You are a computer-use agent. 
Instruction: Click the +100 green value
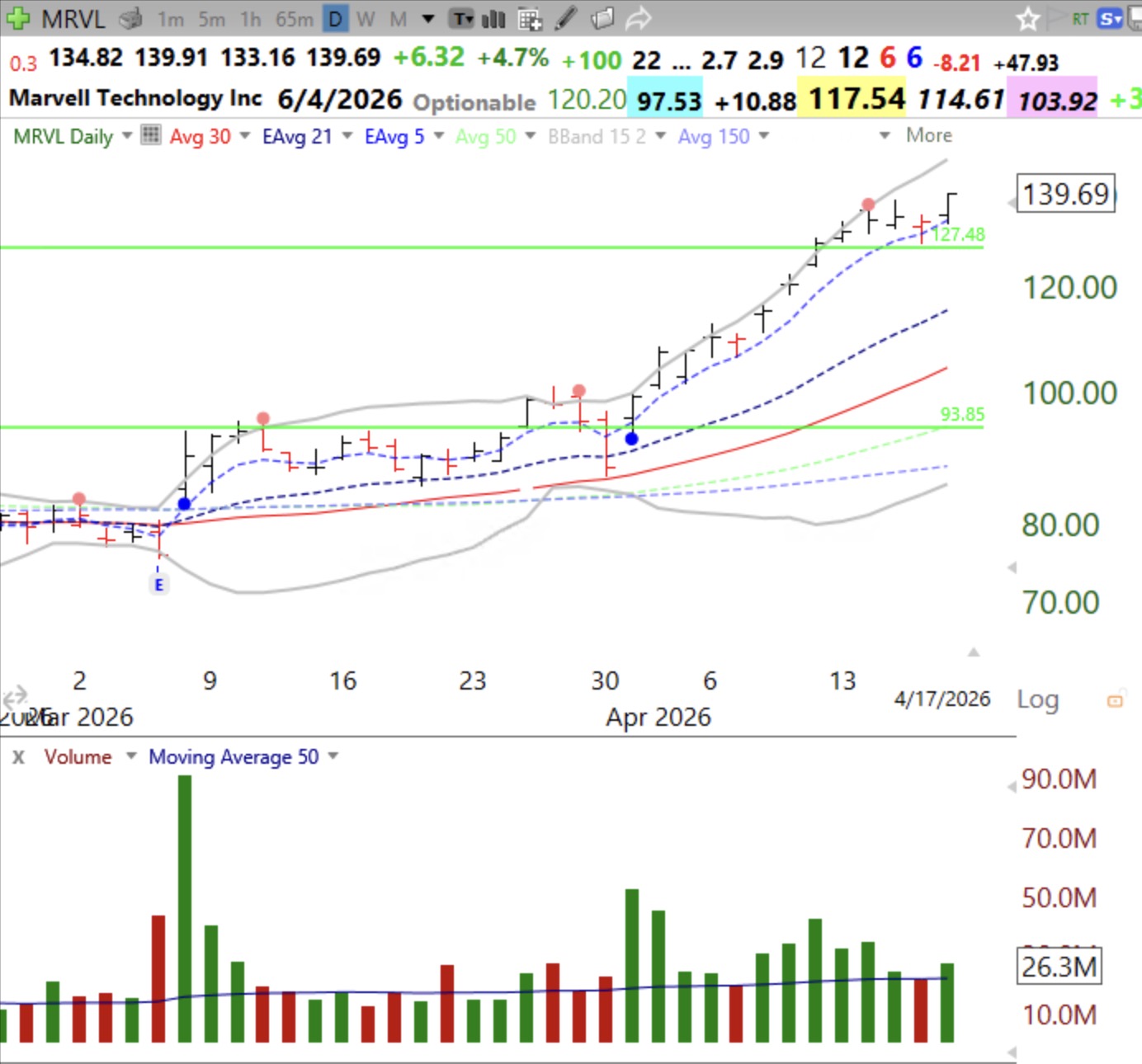[591, 60]
